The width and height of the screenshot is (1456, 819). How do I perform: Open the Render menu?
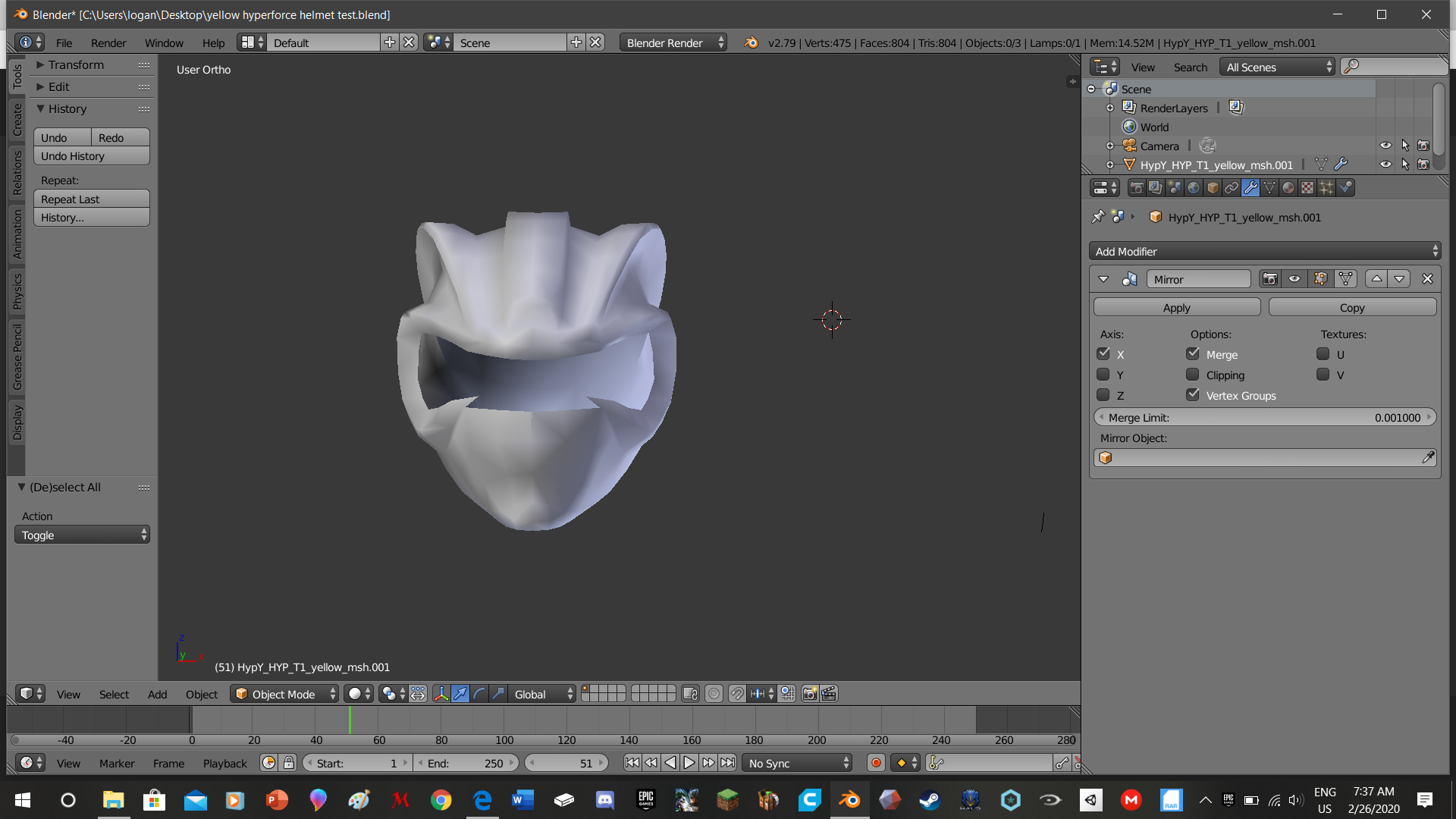108,43
